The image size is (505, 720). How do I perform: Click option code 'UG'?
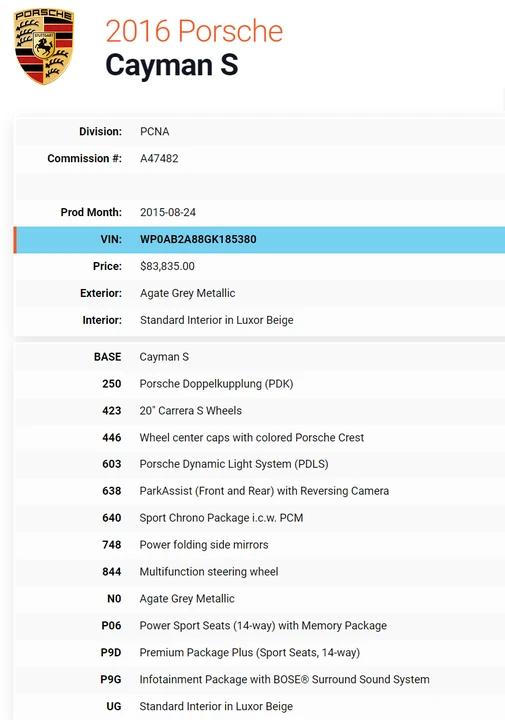tap(113, 706)
